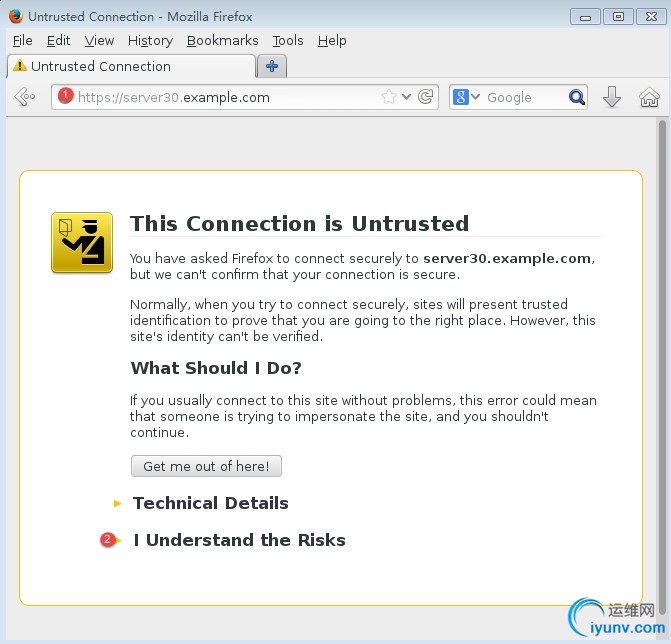Expand I Understand the Risks section

239,540
